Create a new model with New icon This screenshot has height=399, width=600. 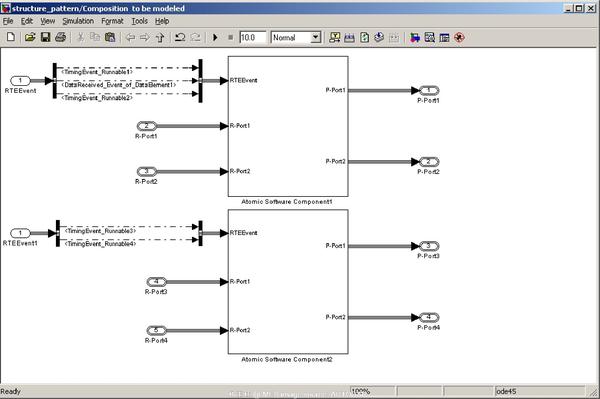tap(11, 37)
